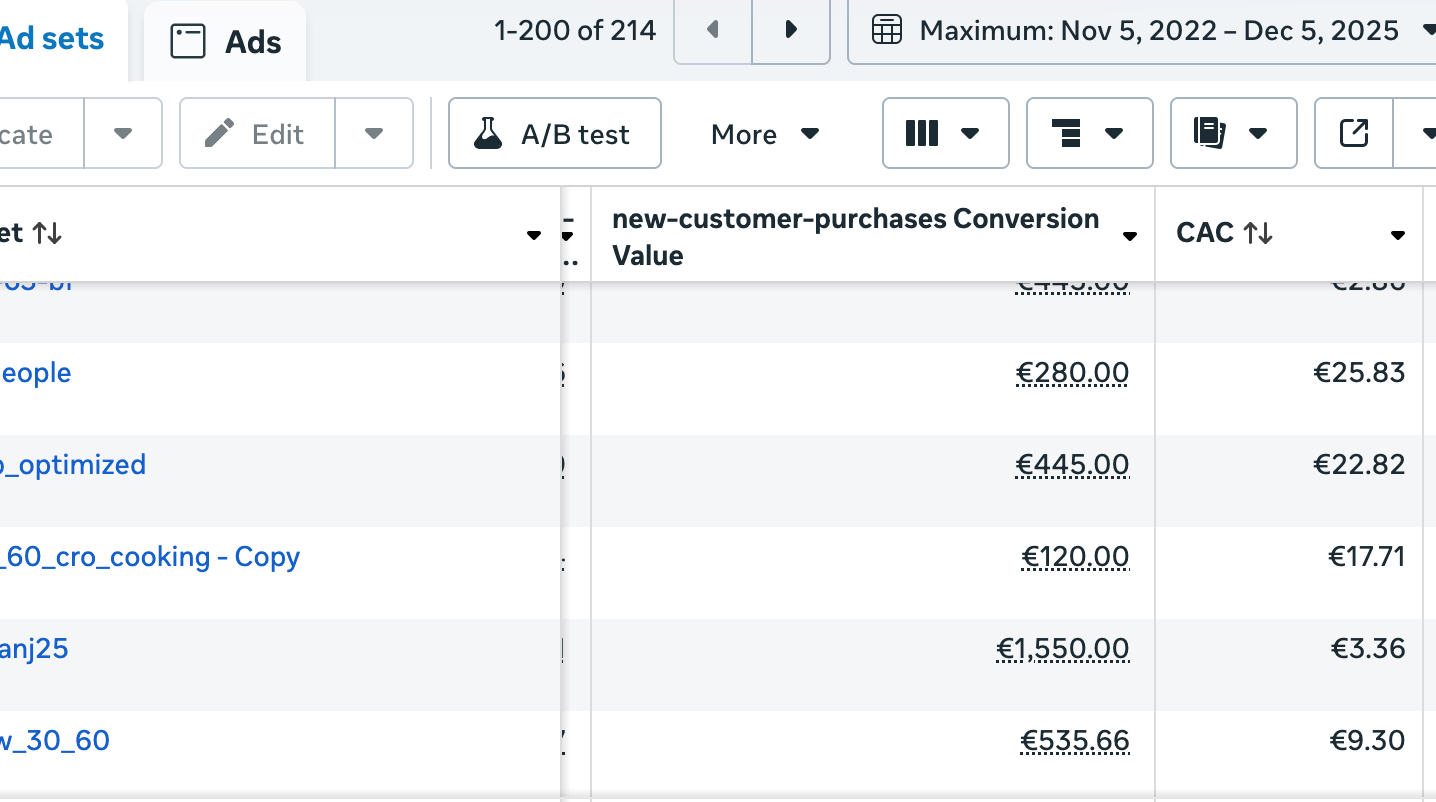Open the _60_cro_cooking - Copy ad set
This screenshot has height=802, width=1436.
pyautogui.click(x=150, y=557)
